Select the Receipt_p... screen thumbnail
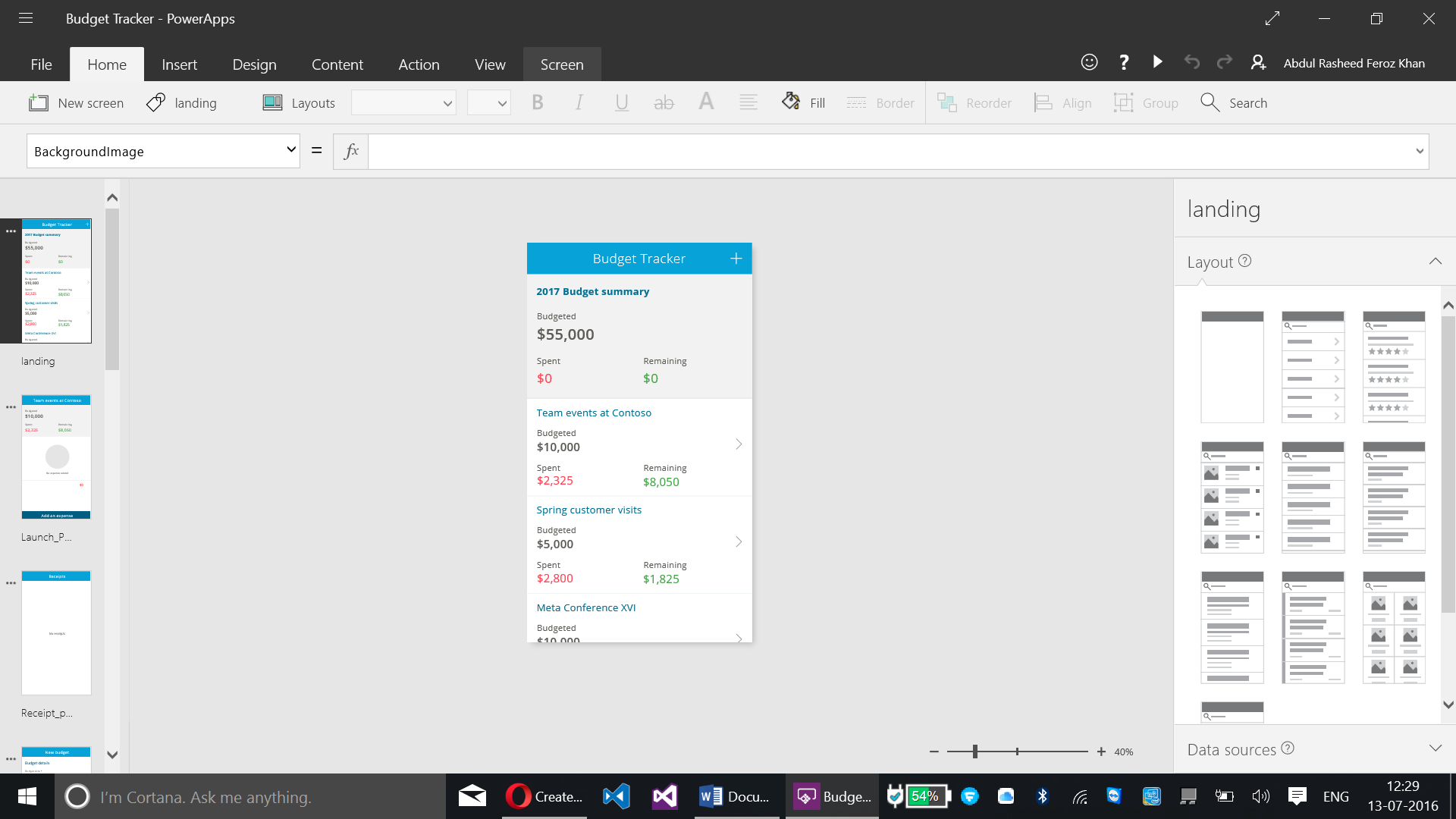The width and height of the screenshot is (1456, 819). (57, 632)
